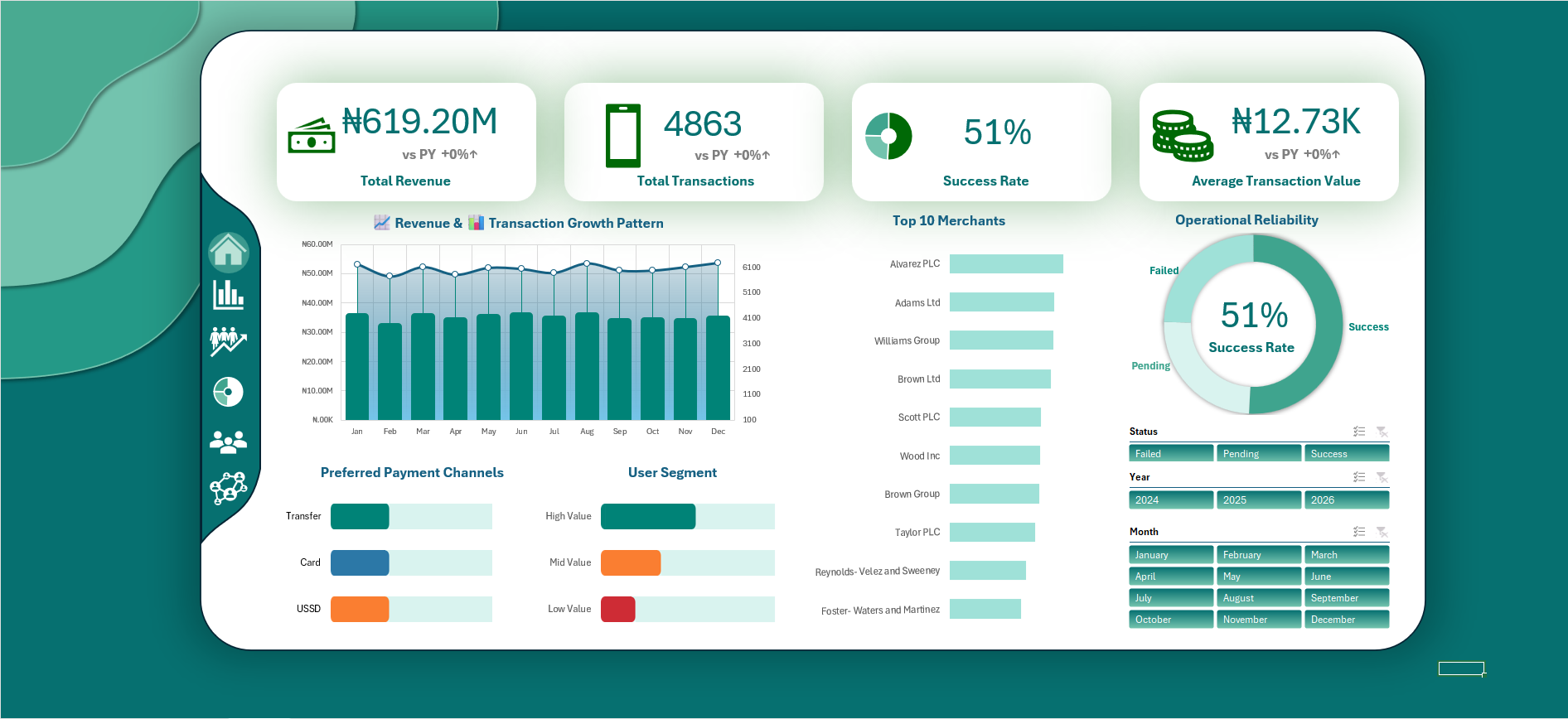This screenshot has width=1568, height=719.
Task: Select the January month filter
Action: [x=1171, y=555]
